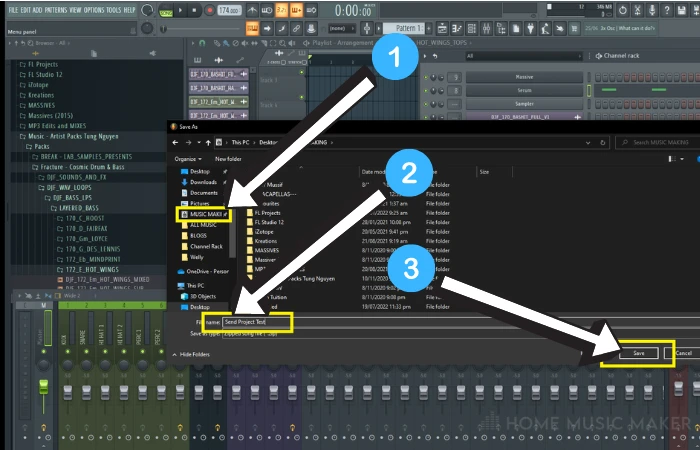Viewport: 700px width, 450px height.
Task: Open the Browser view icon
Action: (x=501, y=29)
